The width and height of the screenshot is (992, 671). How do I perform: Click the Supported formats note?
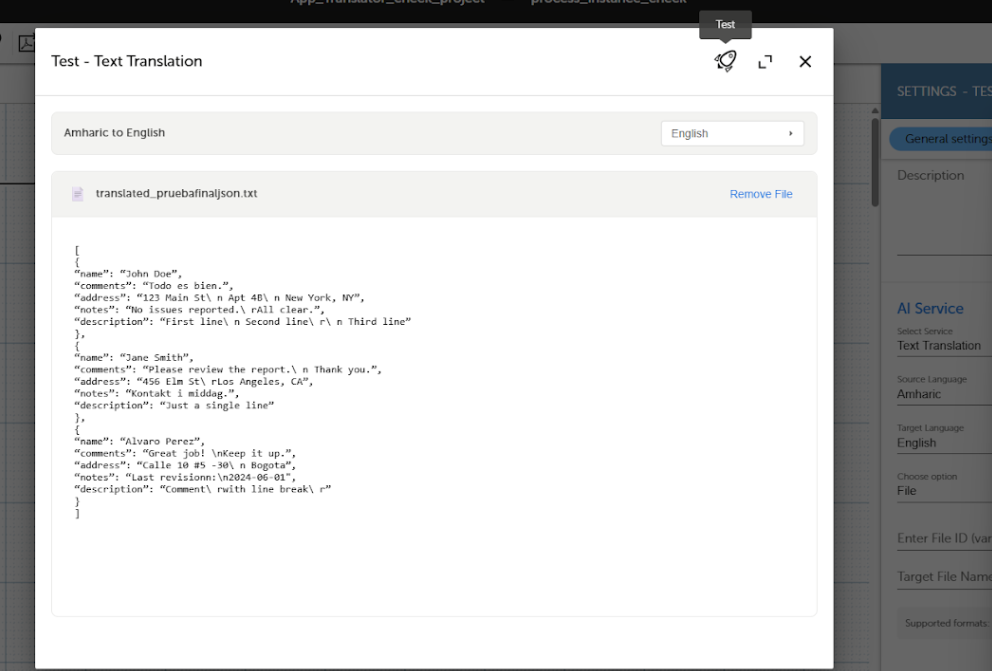point(946,624)
